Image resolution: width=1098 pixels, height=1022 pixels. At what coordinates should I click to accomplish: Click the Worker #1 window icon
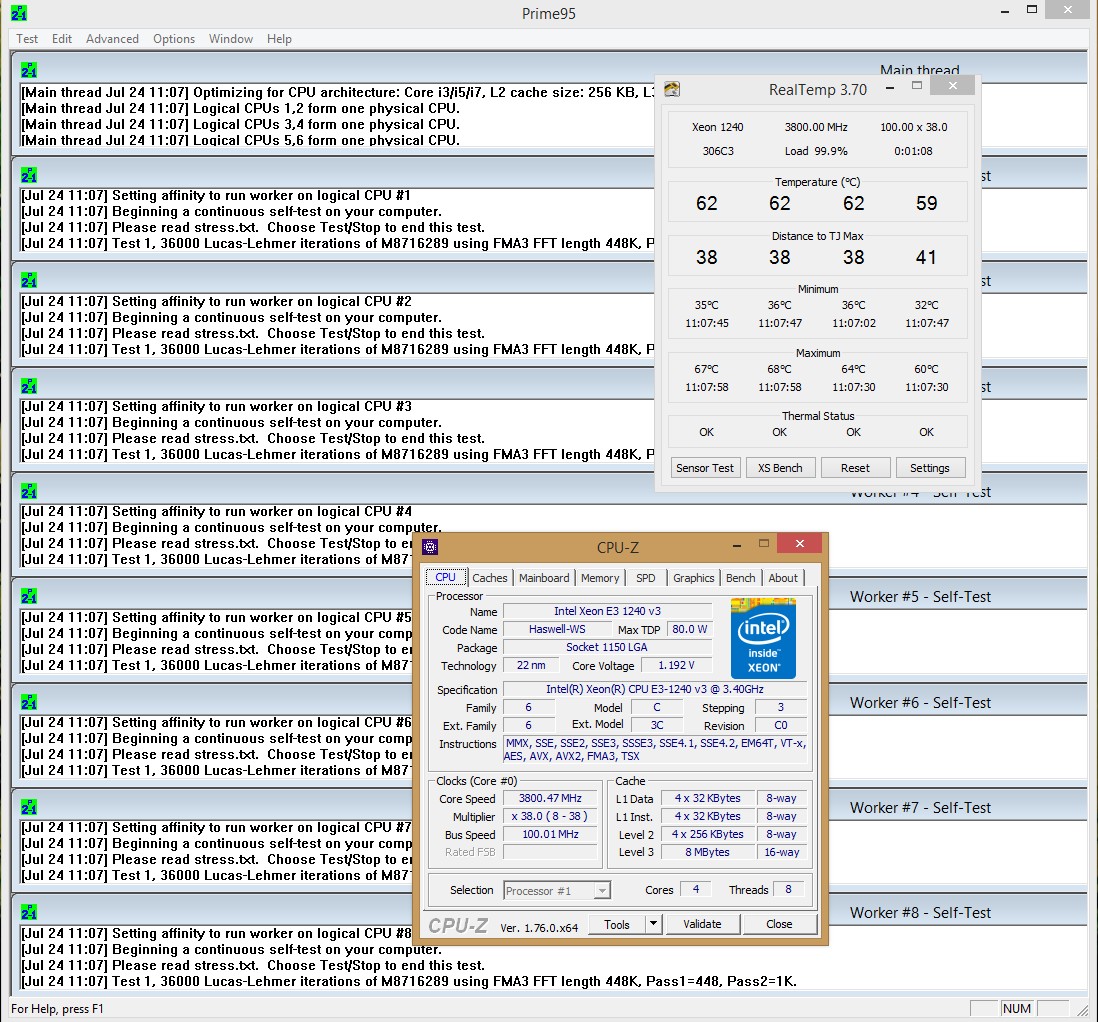[29, 175]
